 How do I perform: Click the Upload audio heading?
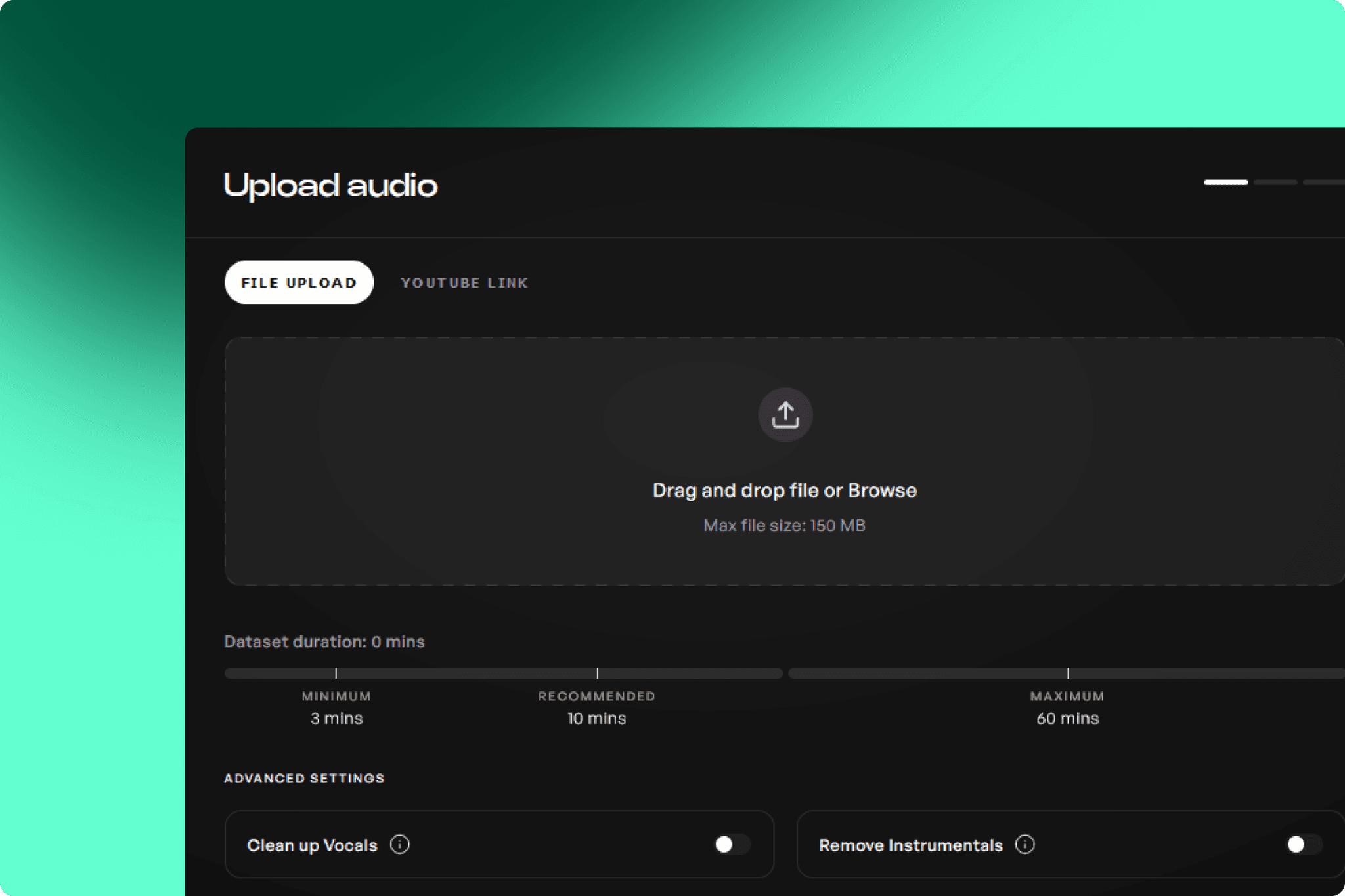tap(330, 185)
